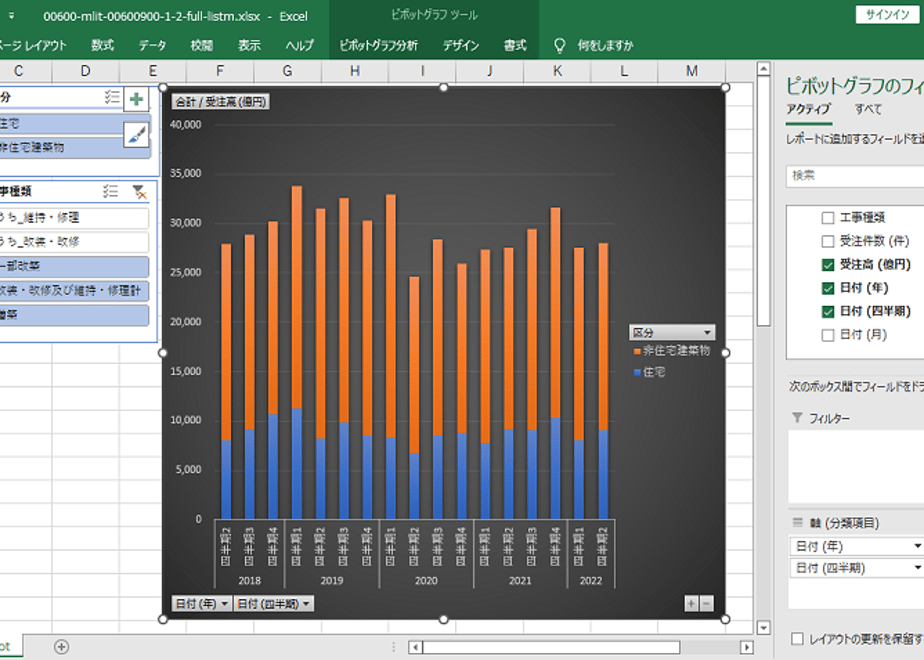Click the 40,000 value axis label
This screenshot has width=924, height=660.
[186, 125]
